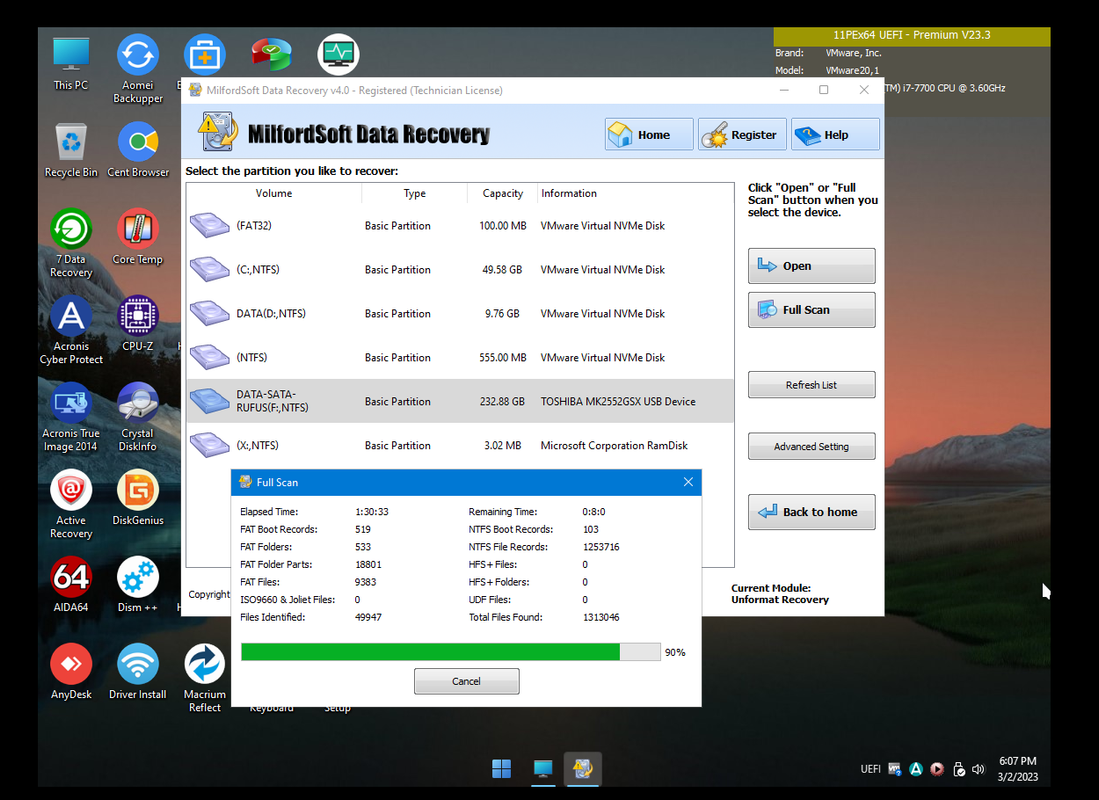Launch CPU-Z desktop icon
1099x800 pixels.
137,324
